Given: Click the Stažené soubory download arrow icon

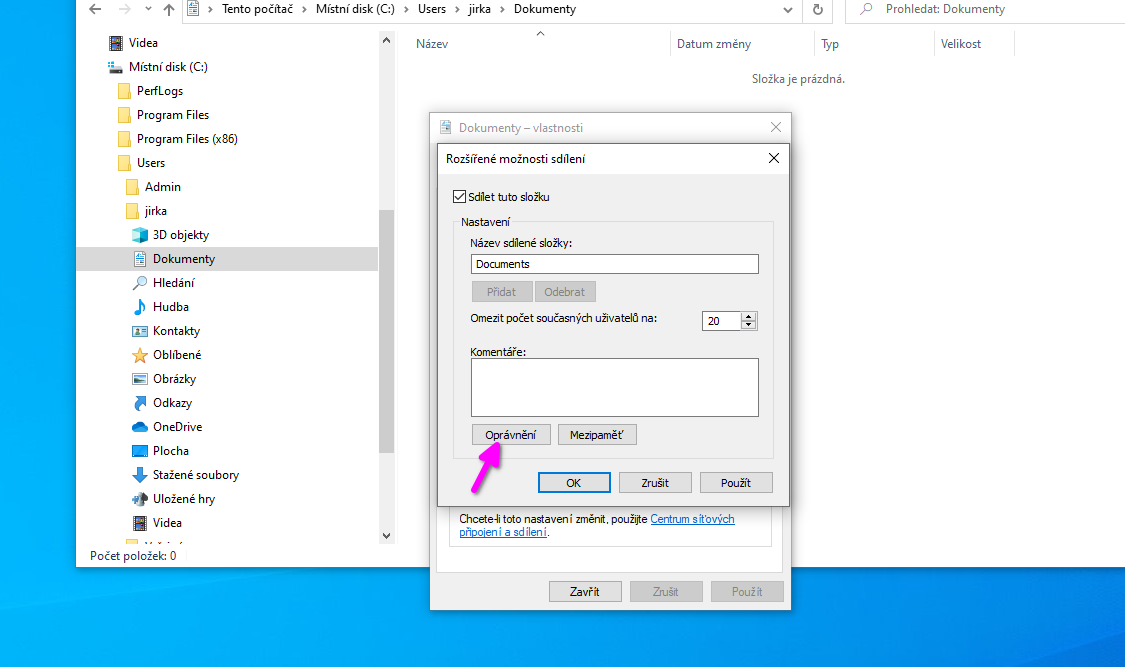Looking at the screenshot, I should click(138, 474).
